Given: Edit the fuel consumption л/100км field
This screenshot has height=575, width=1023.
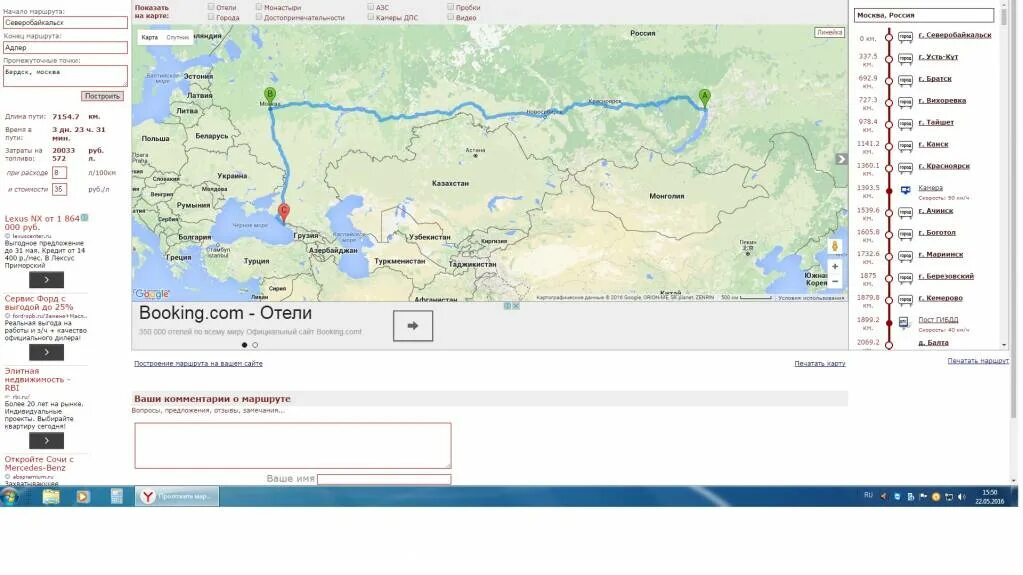Looking at the screenshot, I should (x=59, y=172).
